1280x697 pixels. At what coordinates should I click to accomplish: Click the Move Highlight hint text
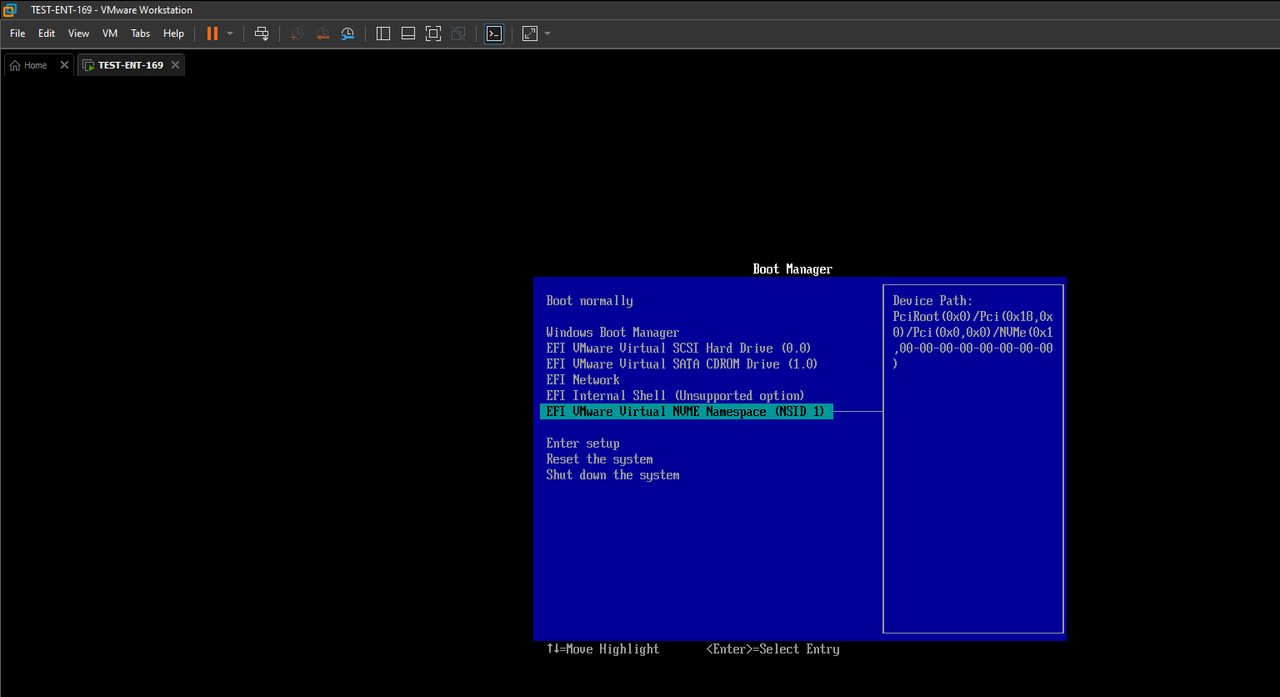(603, 649)
